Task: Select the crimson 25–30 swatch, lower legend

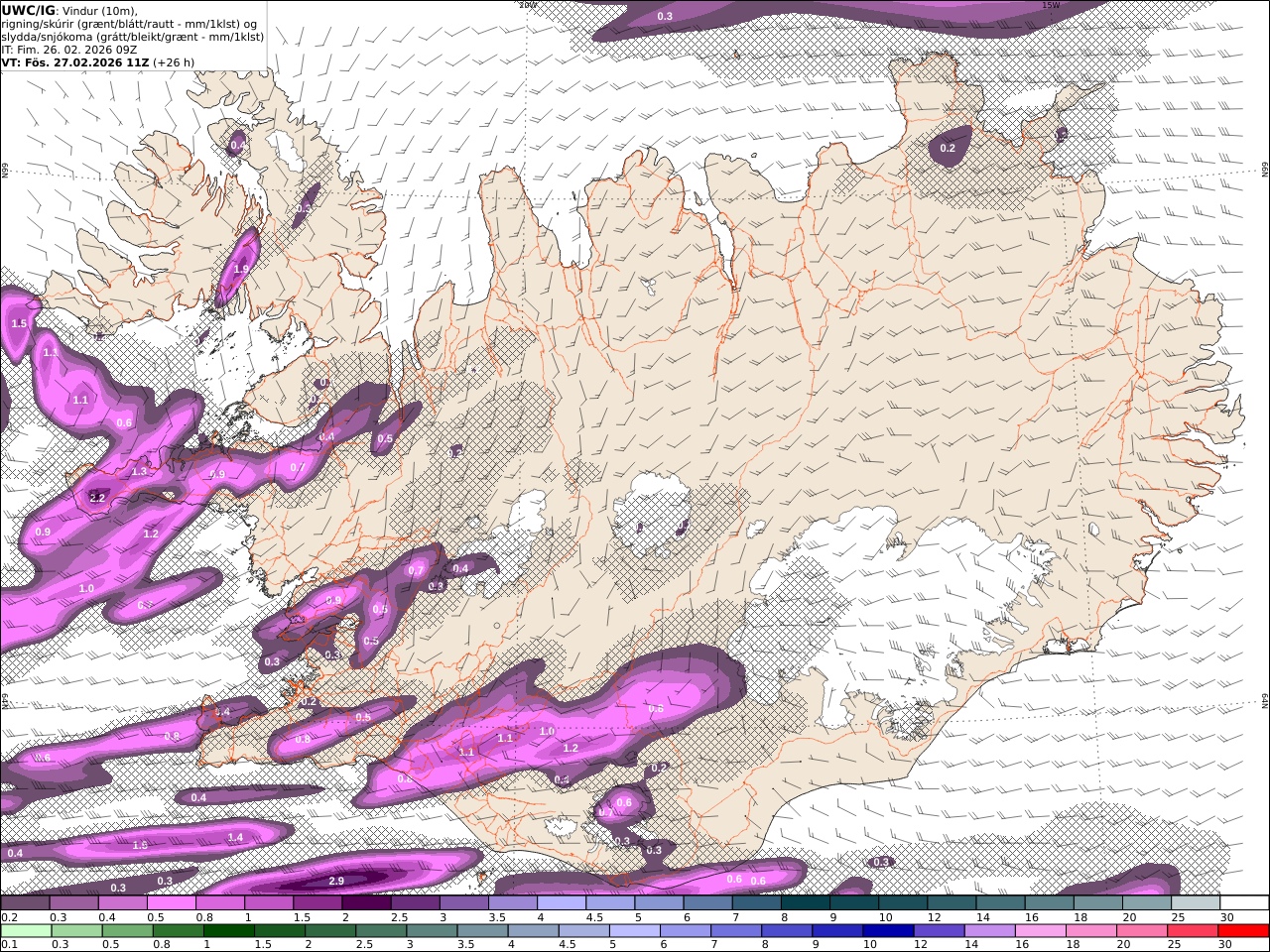Action: [x=1193, y=931]
